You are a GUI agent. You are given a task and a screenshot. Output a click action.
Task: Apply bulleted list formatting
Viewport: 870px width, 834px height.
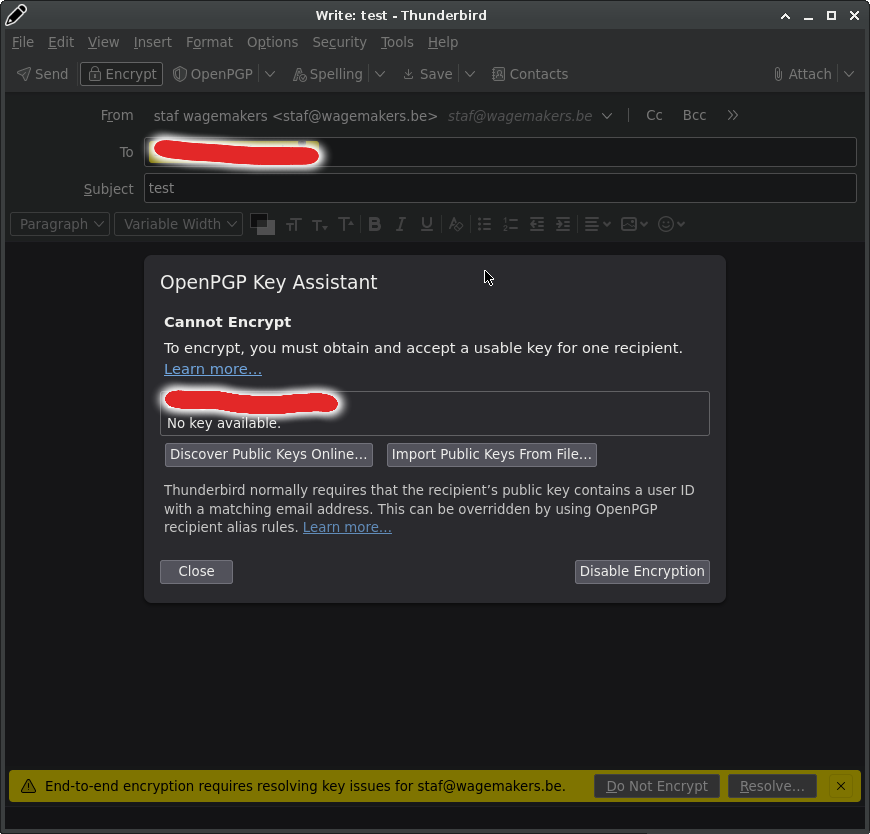click(x=485, y=224)
